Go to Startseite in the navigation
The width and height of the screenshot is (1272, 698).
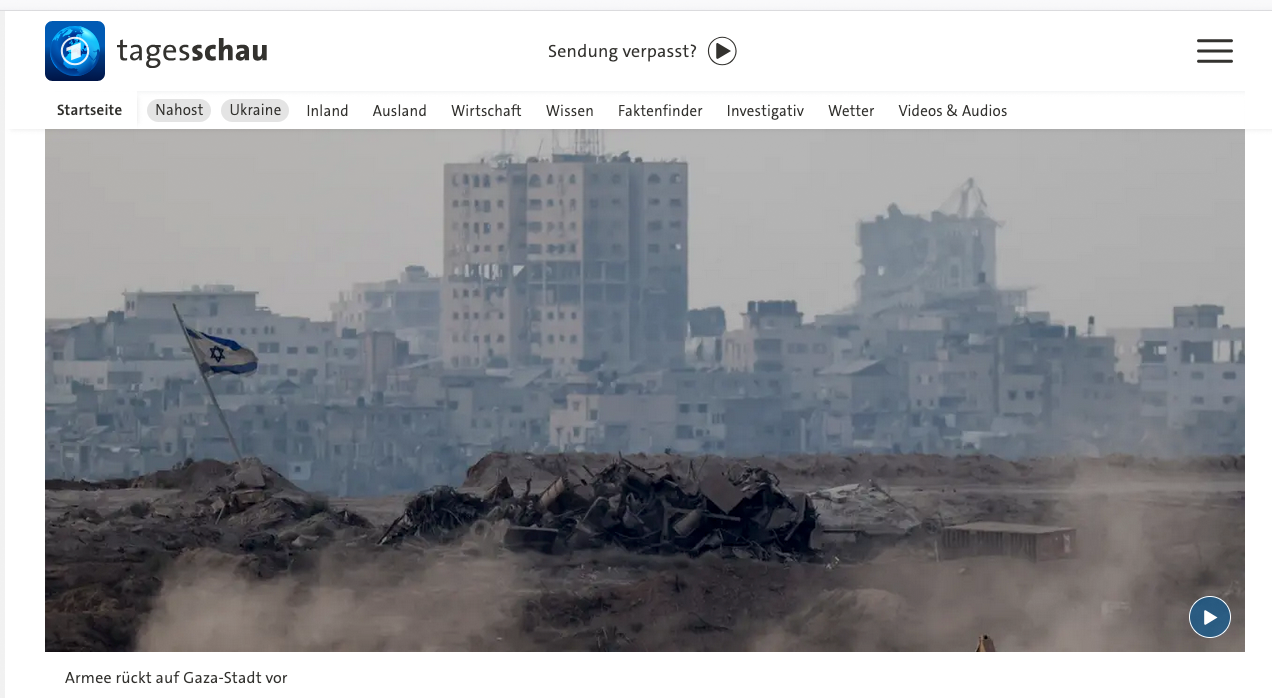[89, 110]
